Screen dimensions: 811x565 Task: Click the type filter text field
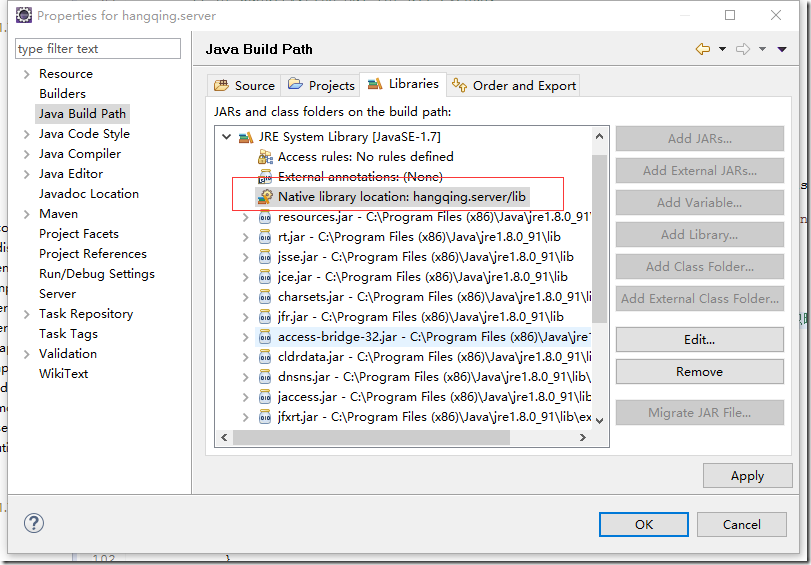[x=98, y=49]
